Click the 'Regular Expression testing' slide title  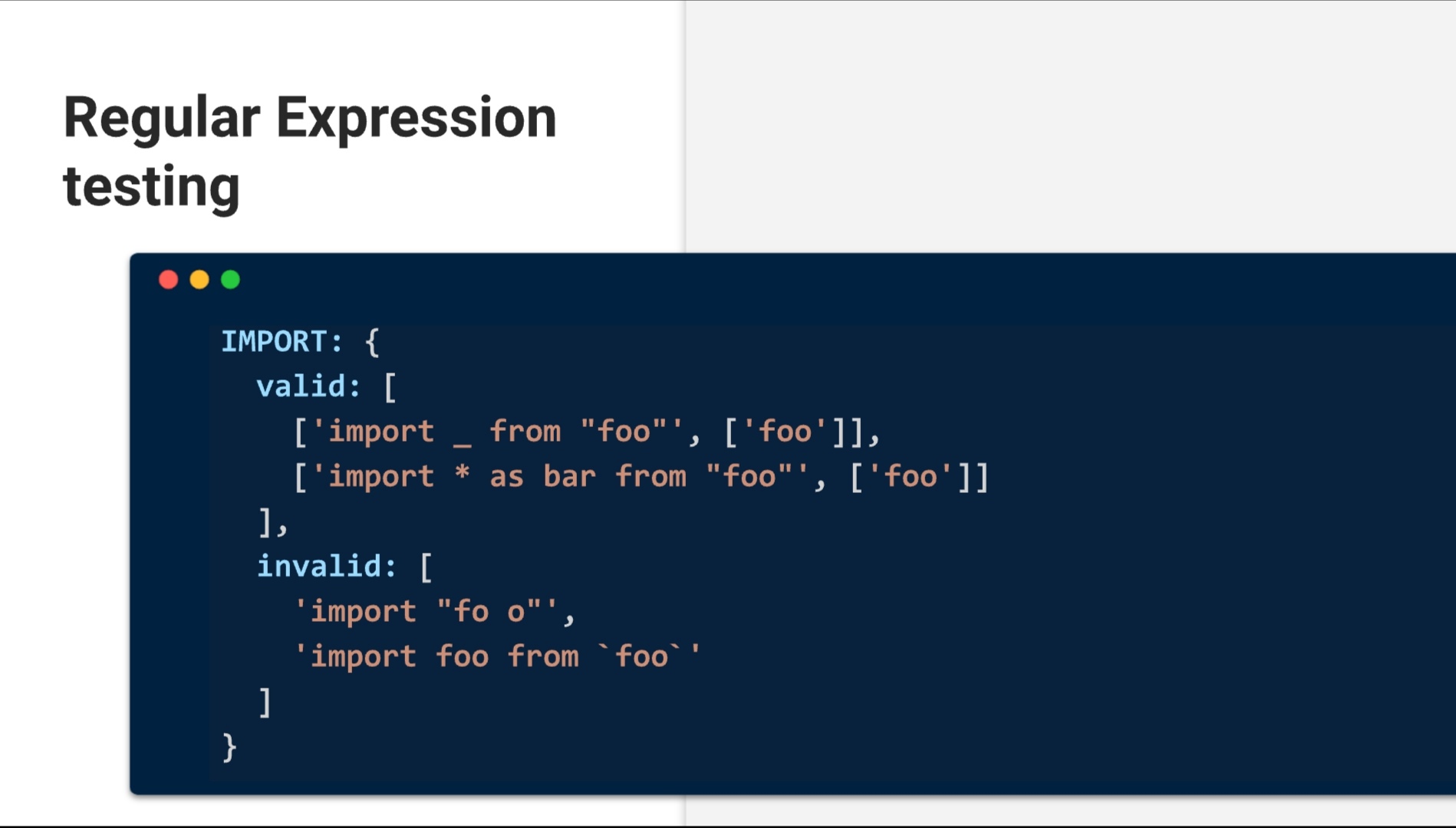click(309, 151)
